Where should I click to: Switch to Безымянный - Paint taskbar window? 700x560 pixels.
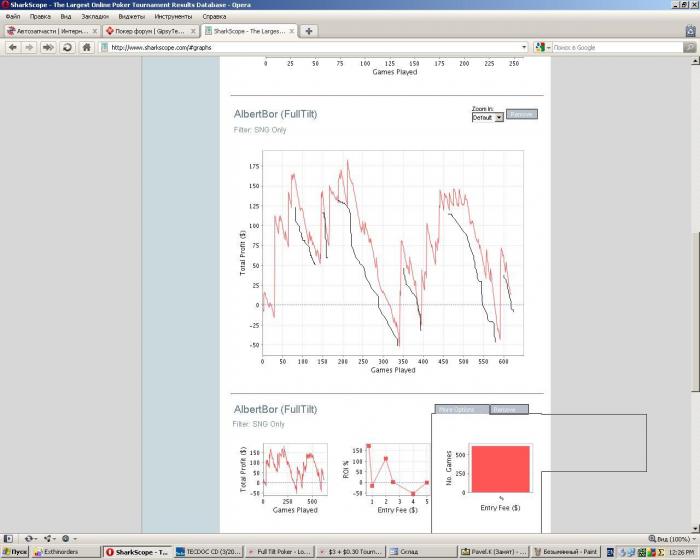[x=565, y=552]
